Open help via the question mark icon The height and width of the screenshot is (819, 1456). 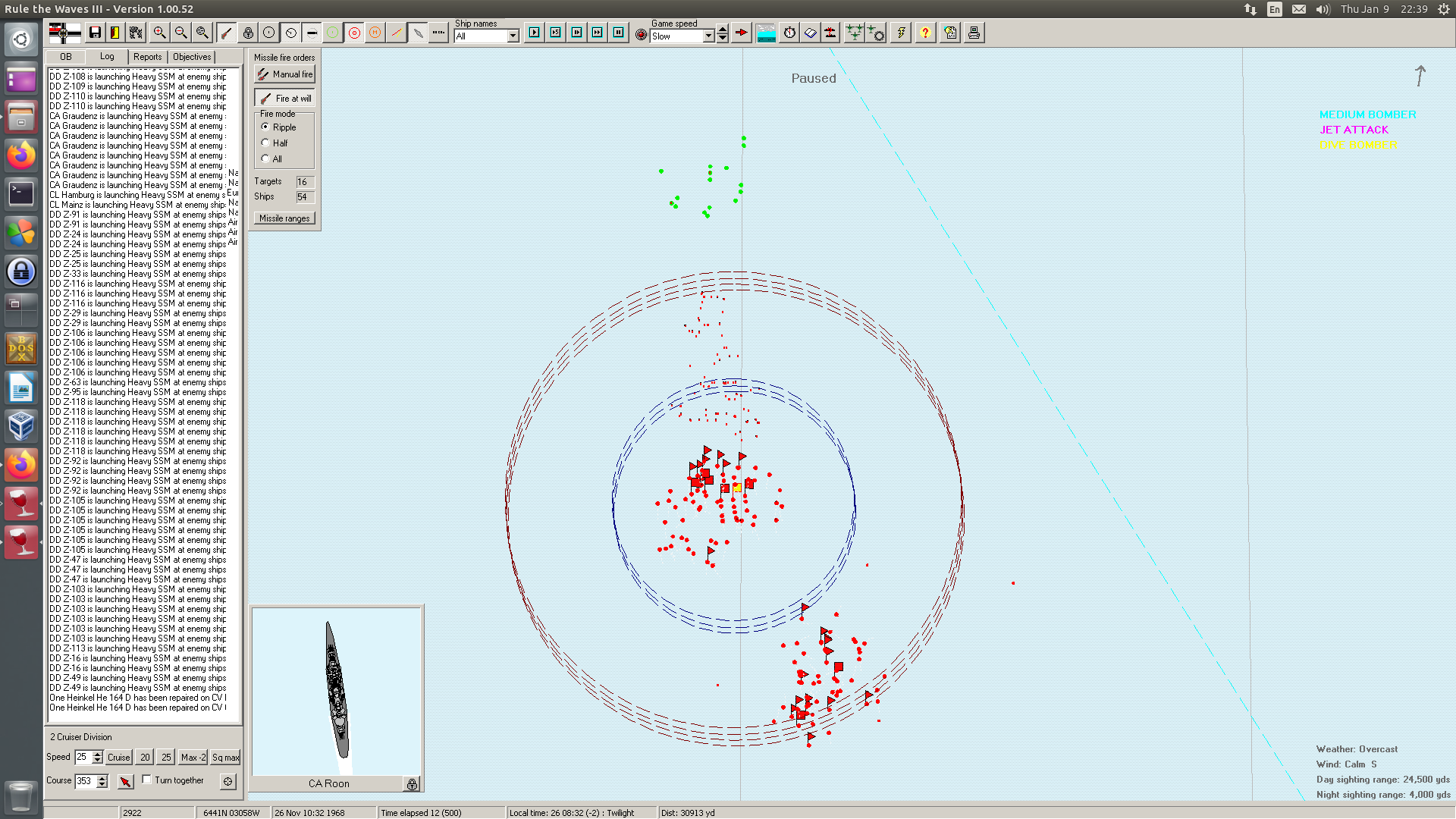925,33
